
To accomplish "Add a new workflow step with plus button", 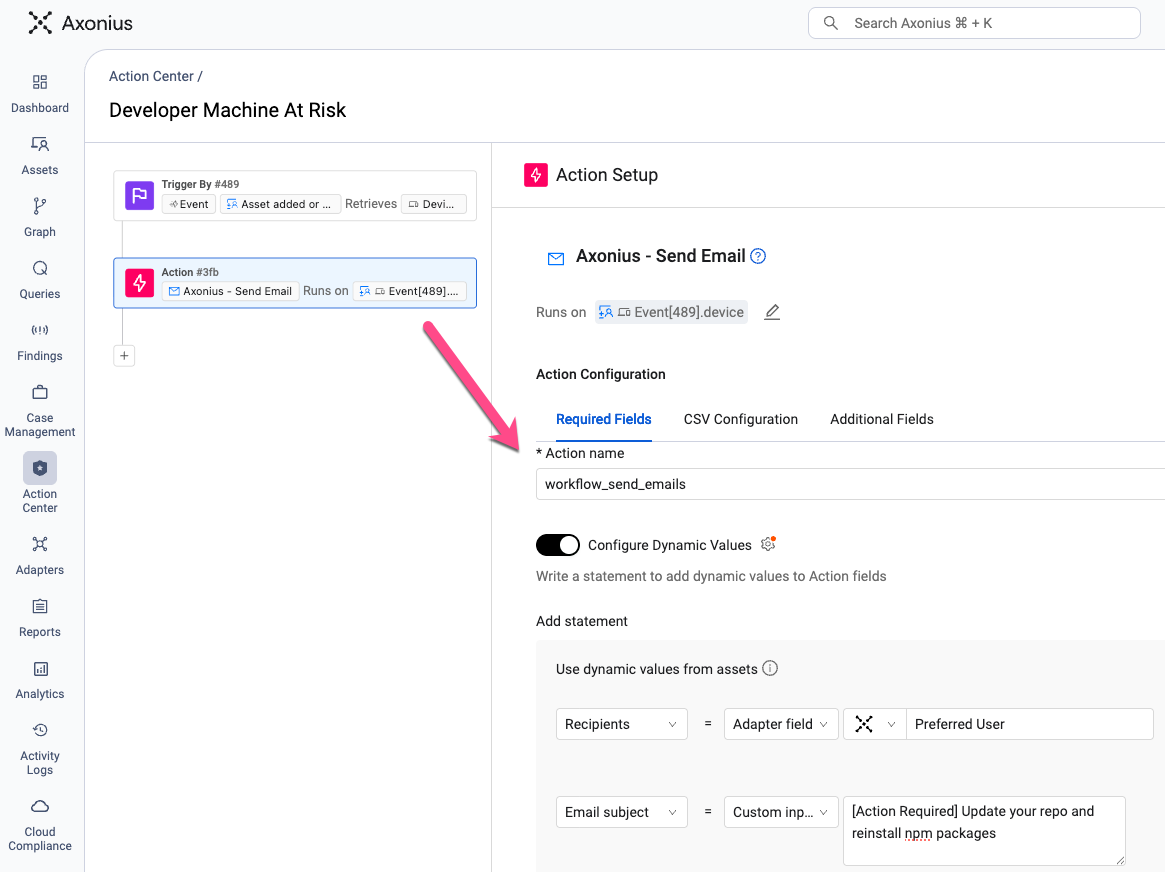I will click(x=124, y=356).
